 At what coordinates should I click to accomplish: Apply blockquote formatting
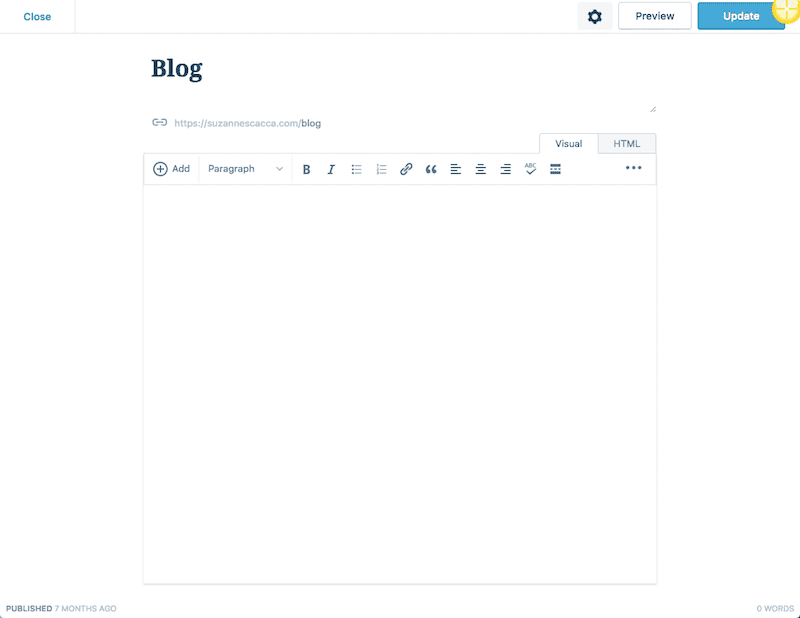(x=431, y=169)
